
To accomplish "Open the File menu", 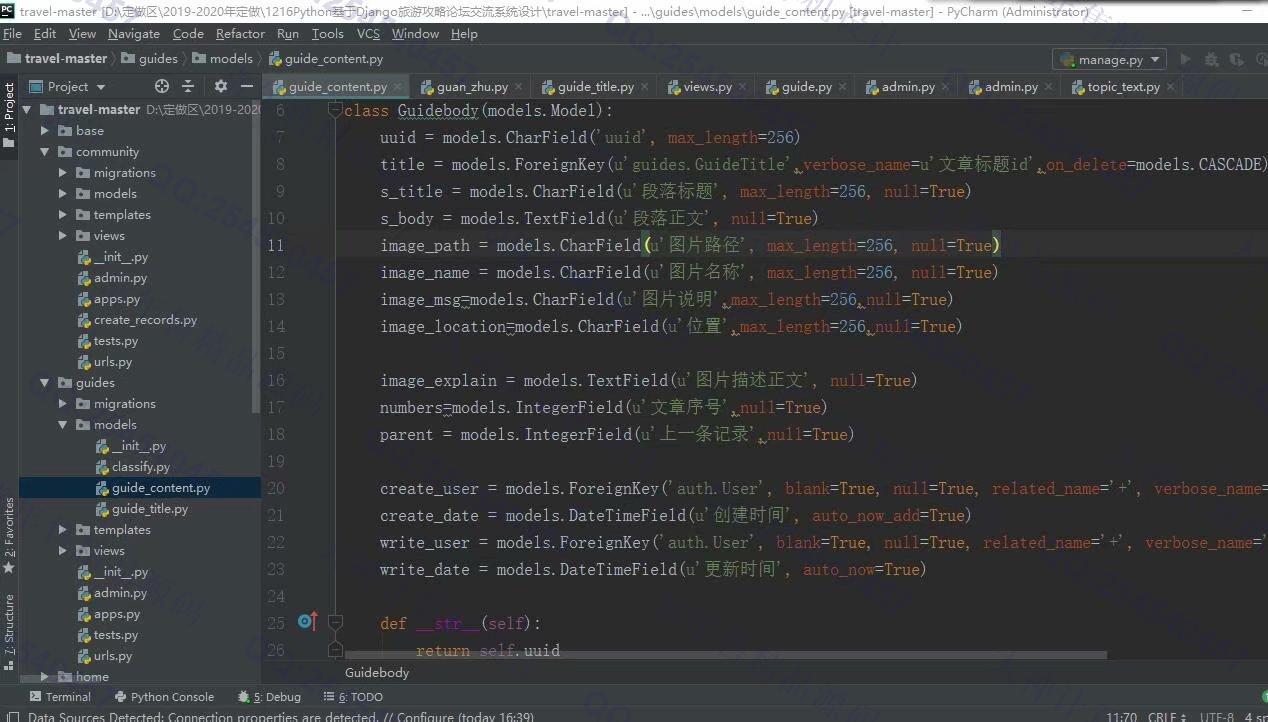I will point(12,33).
